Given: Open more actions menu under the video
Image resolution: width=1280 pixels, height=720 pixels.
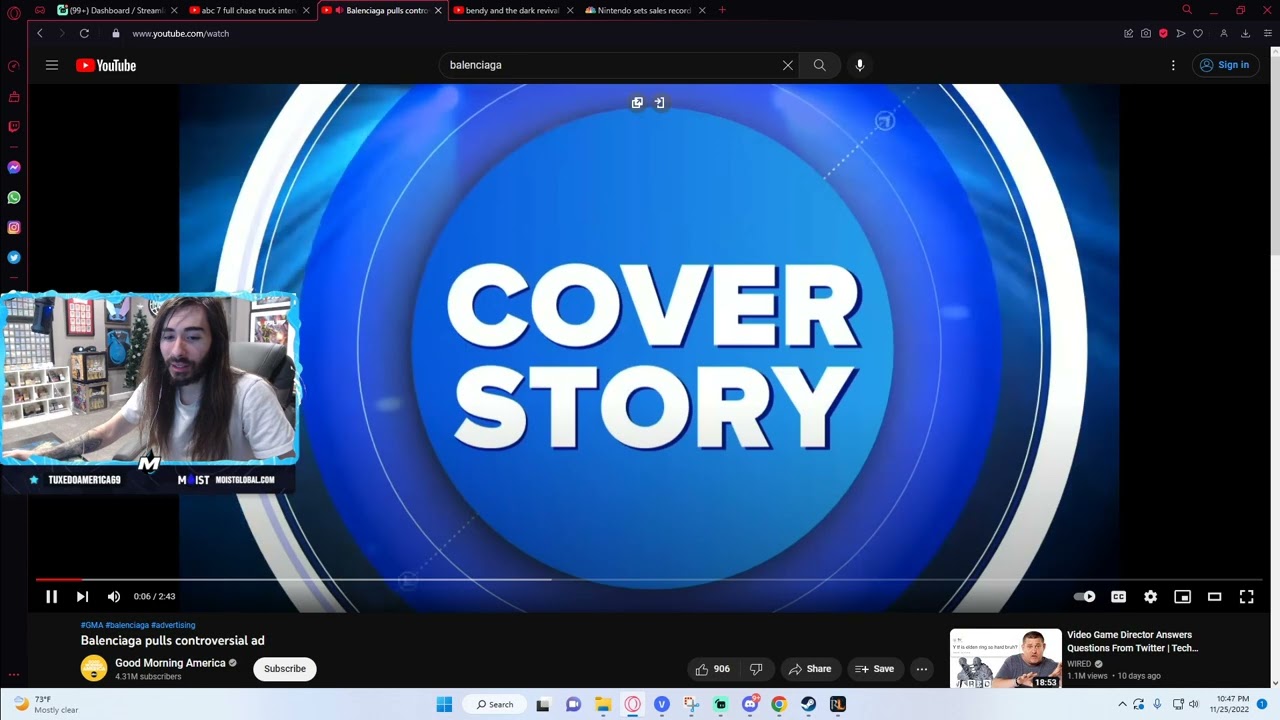Looking at the screenshot, I should click(x=922, y=669).
